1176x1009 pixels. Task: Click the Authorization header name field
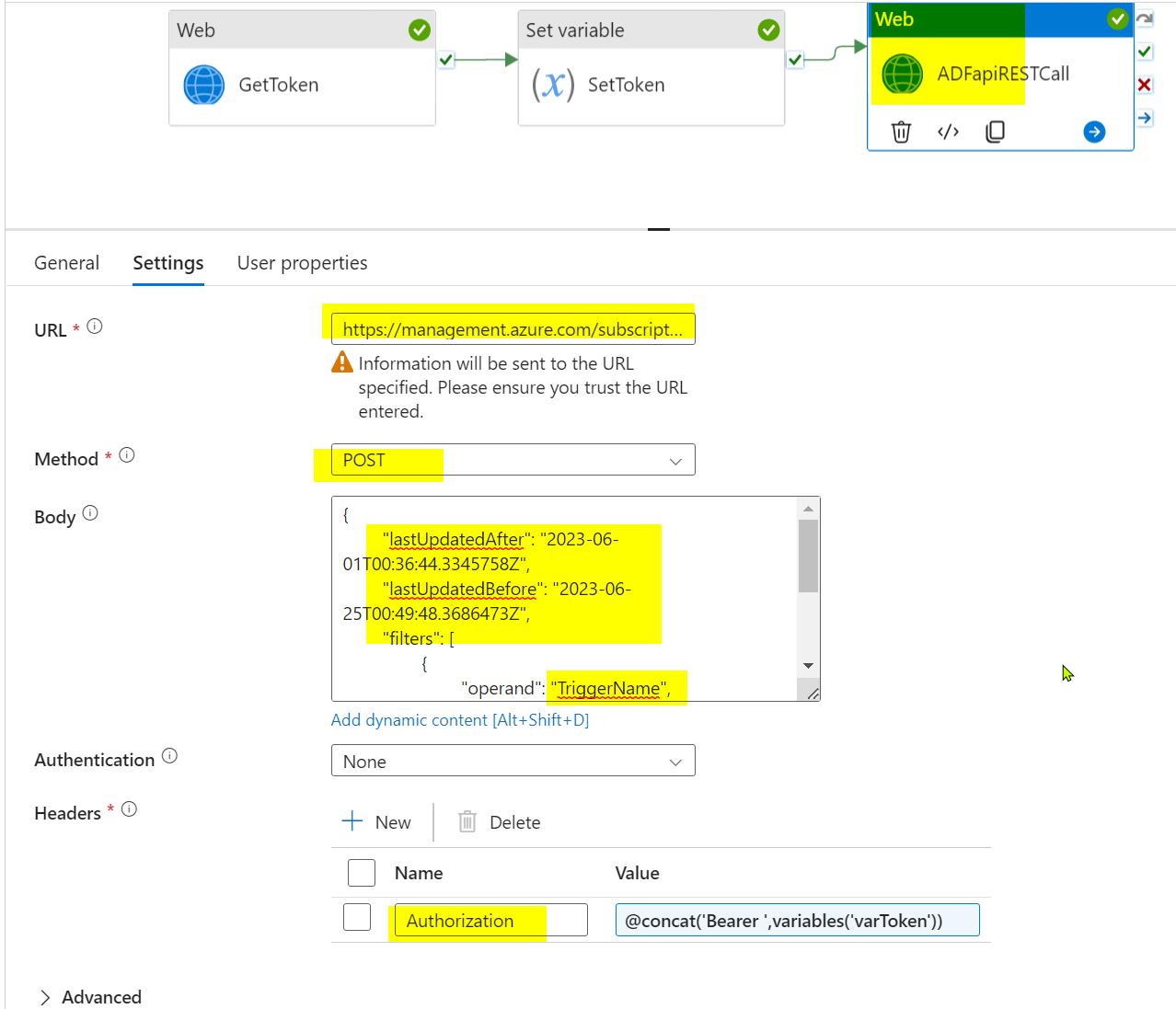pyautogui.click(x=490, y=921)
